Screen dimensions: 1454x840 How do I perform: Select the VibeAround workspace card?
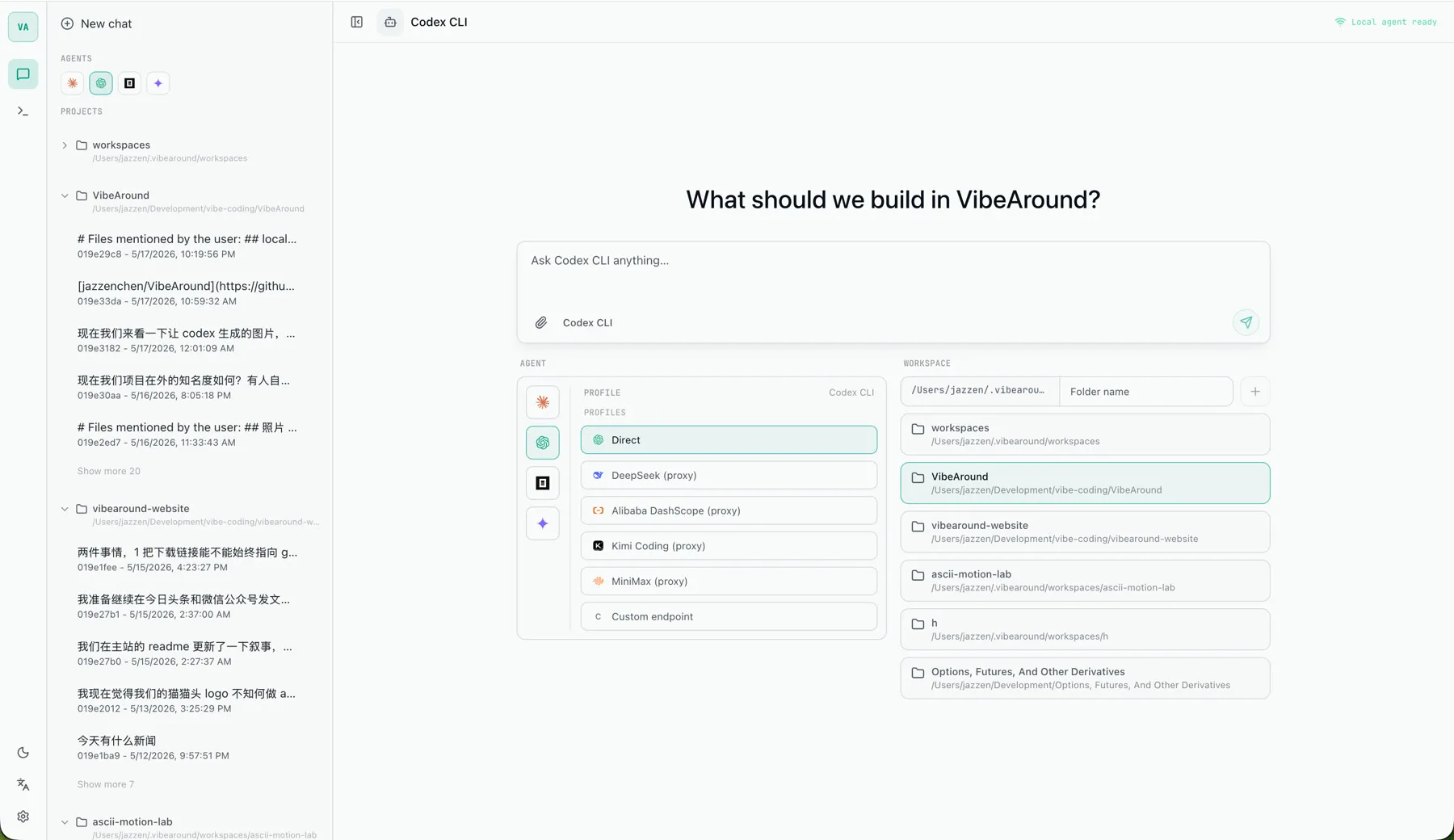[1085, 483]
